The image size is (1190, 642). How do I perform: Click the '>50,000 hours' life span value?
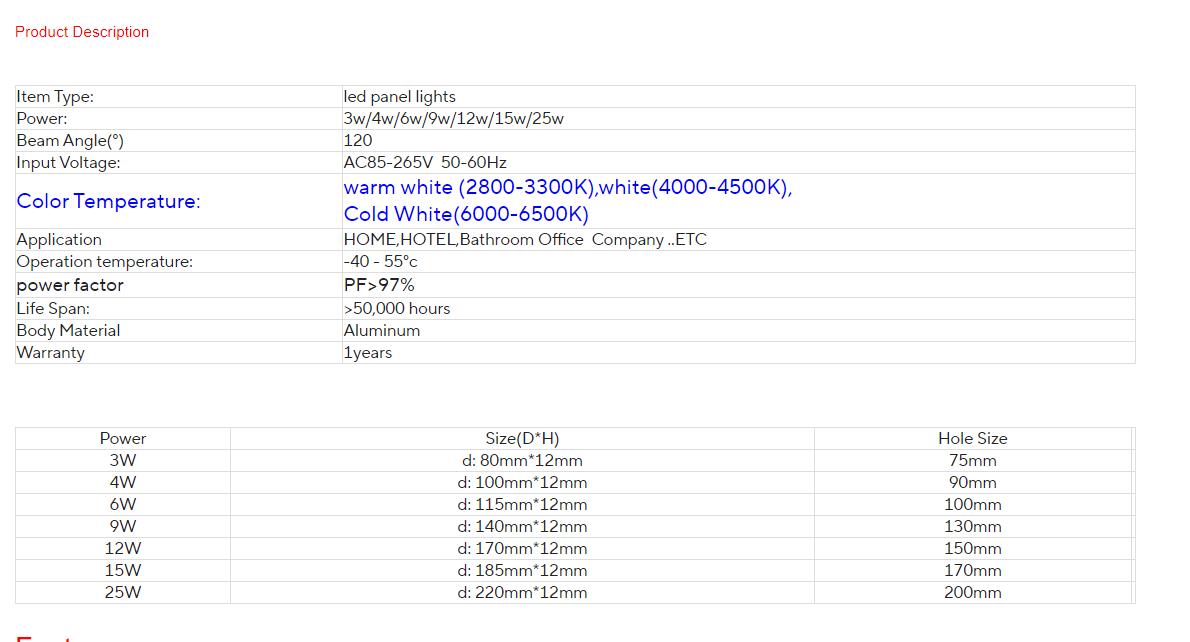click(x=396, y=309)
